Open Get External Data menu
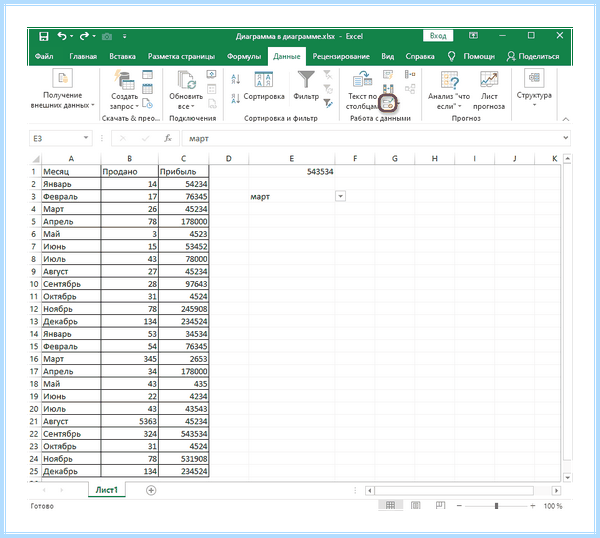The height and width of the screenshot is (538, 600). pyautogui.click(x=62, y=89)
